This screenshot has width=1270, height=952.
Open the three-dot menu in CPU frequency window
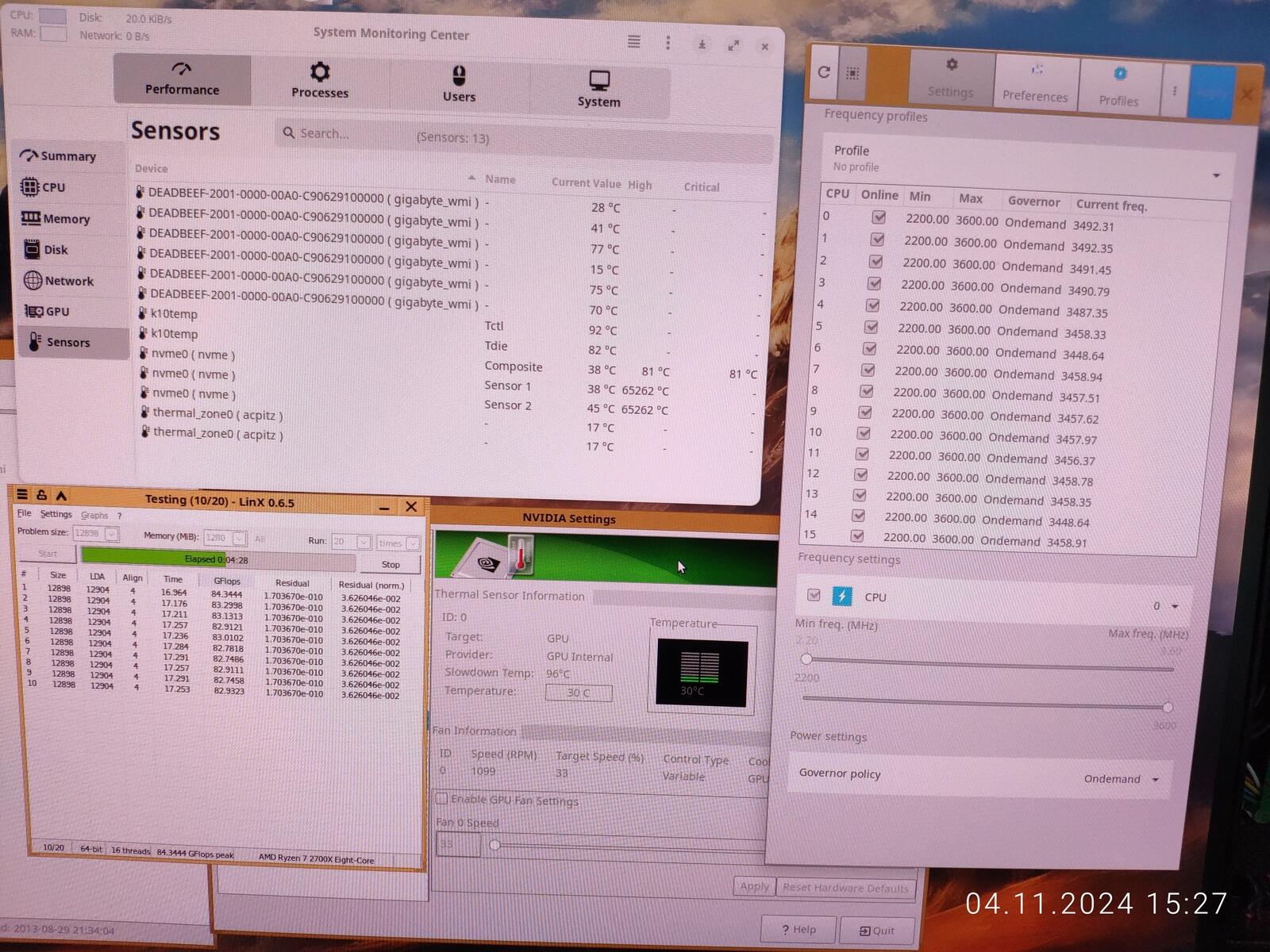click(x=1175, y=90)
